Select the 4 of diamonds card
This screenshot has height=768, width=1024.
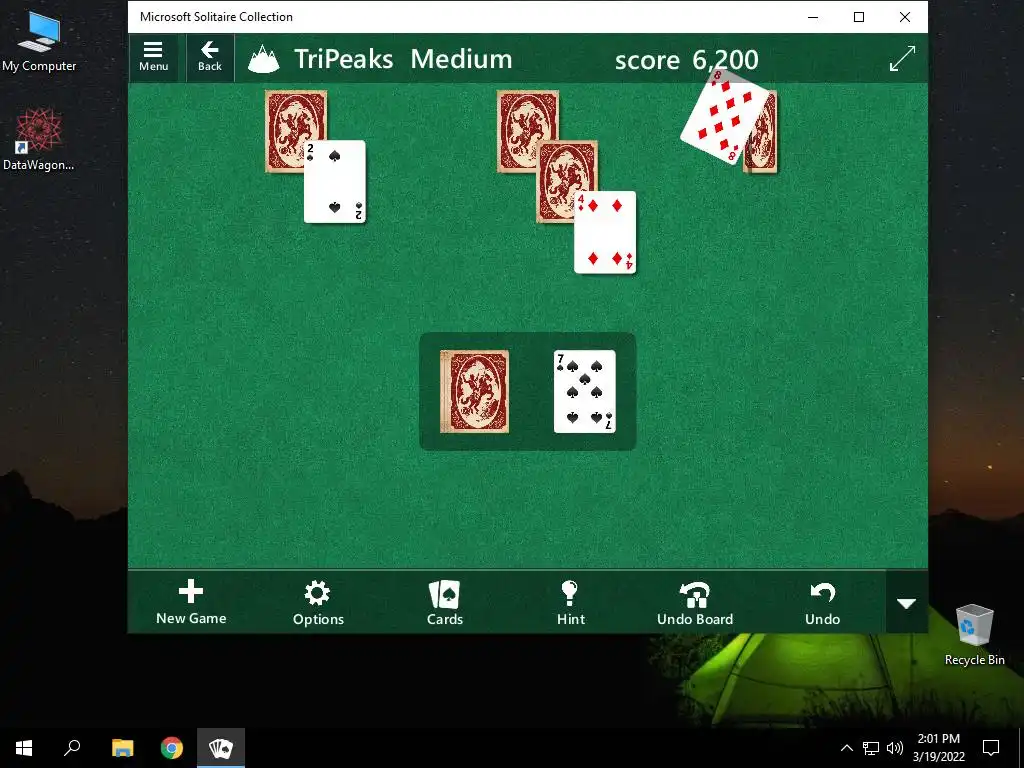coord(605,232)
